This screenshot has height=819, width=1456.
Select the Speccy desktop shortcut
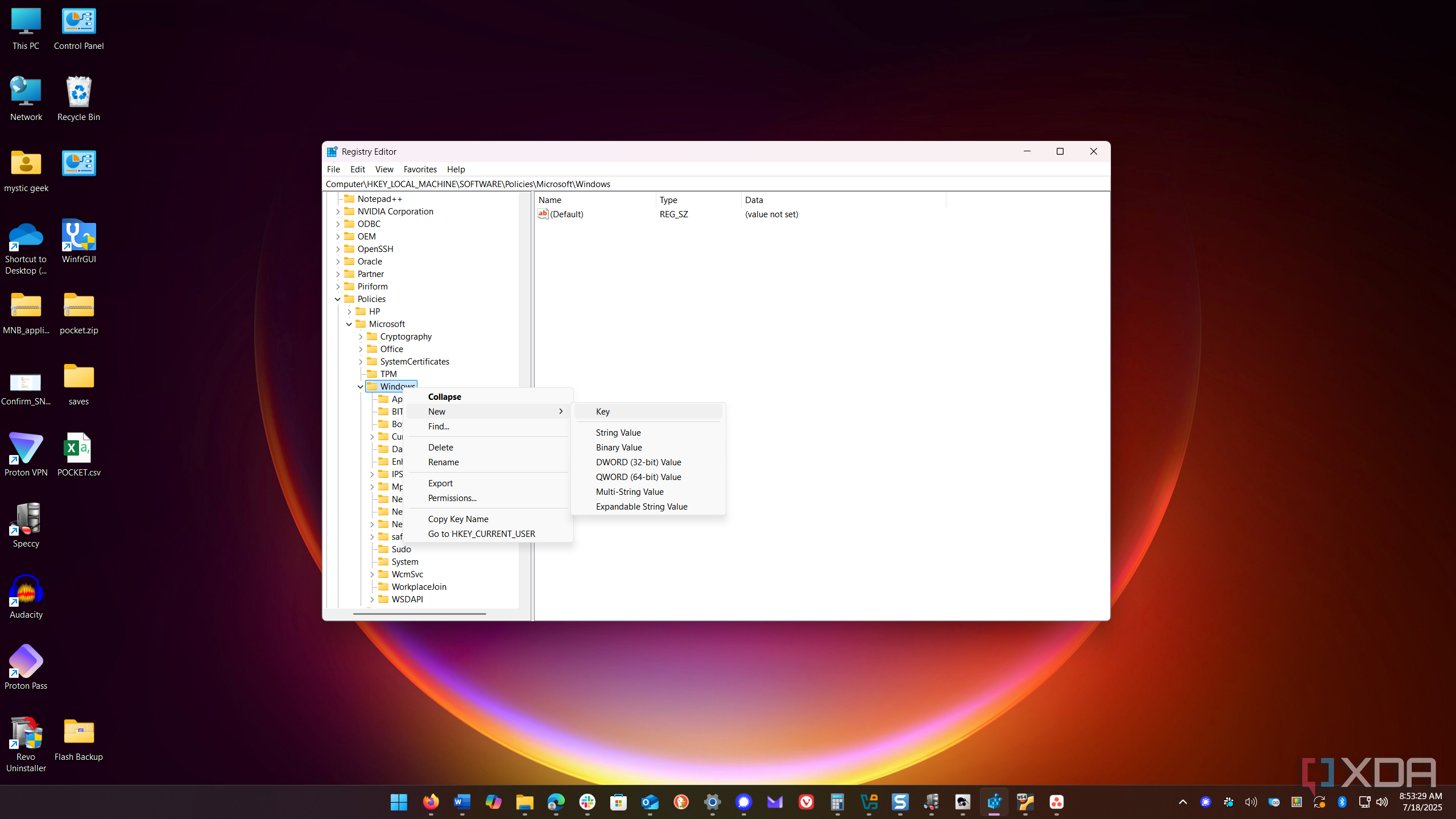26,526
